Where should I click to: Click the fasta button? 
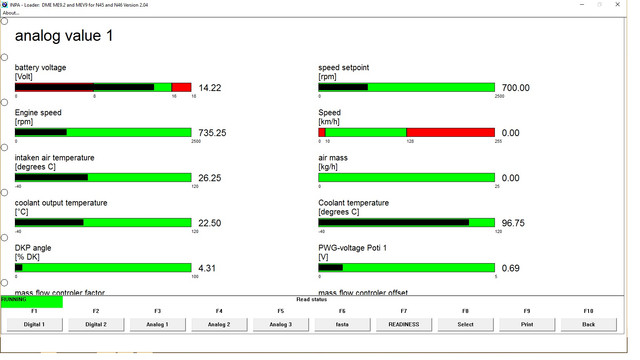pos(342,324)
